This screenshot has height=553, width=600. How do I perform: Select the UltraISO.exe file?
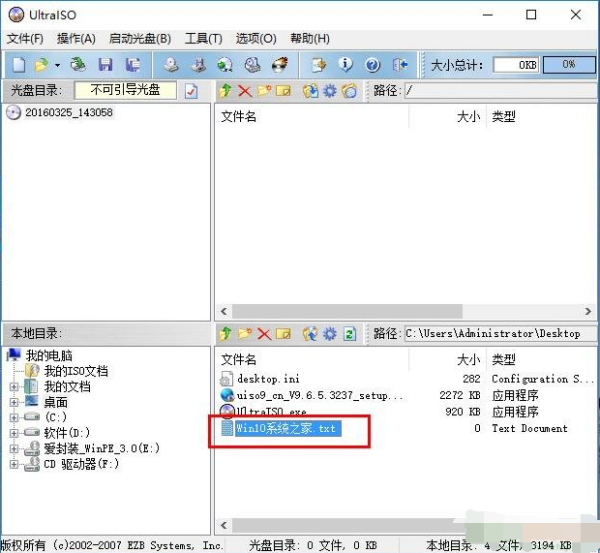271,412
